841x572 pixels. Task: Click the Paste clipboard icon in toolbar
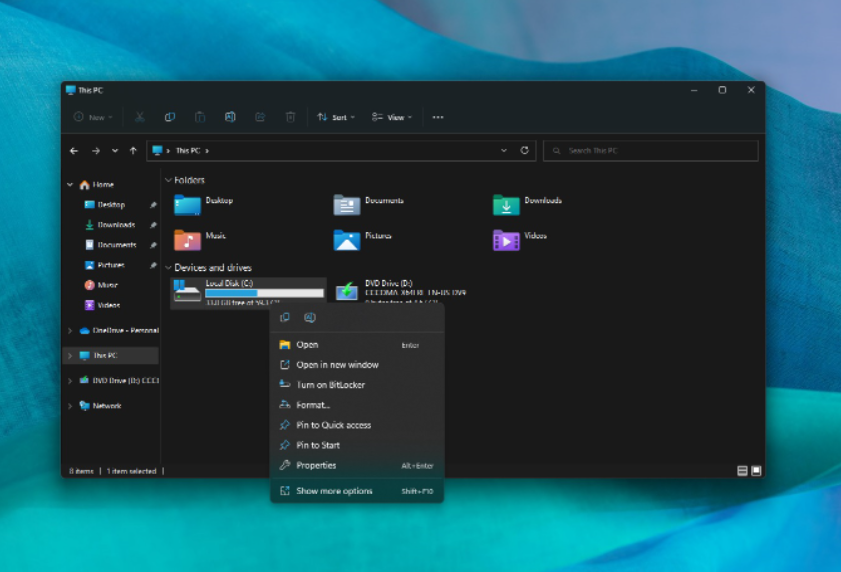200,117
